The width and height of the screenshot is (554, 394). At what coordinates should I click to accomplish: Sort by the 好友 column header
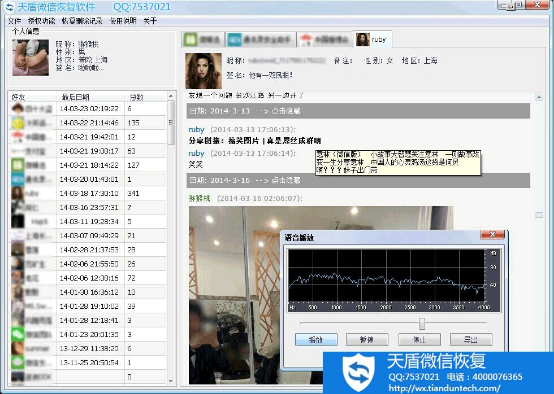point(32,97)
